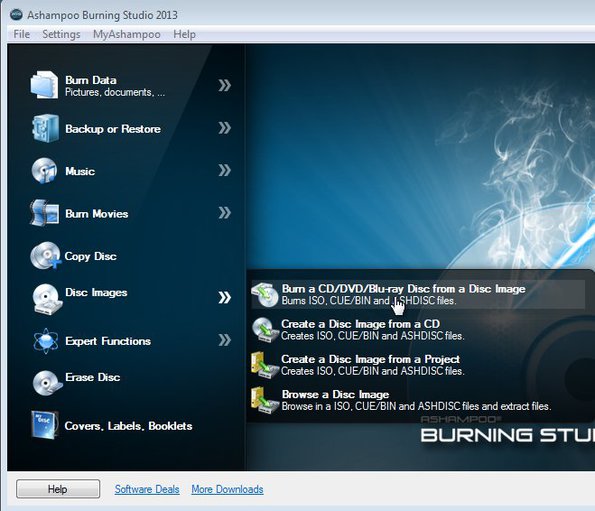Select the Copy Disc label
This screenshot has width=595, height=511.
tap(90, 256)
